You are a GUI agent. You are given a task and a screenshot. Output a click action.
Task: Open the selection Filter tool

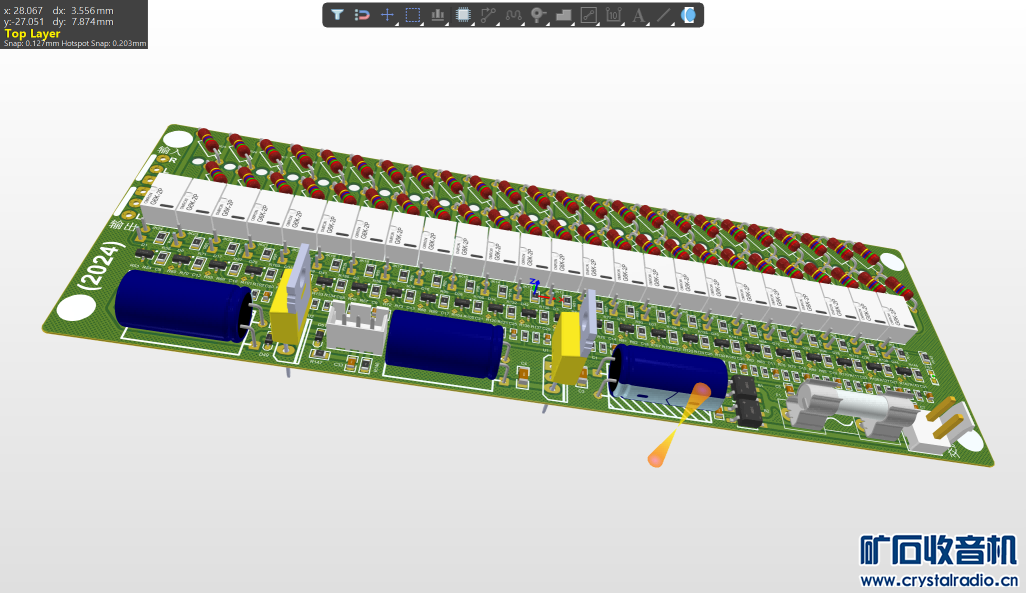coord(338,15)
